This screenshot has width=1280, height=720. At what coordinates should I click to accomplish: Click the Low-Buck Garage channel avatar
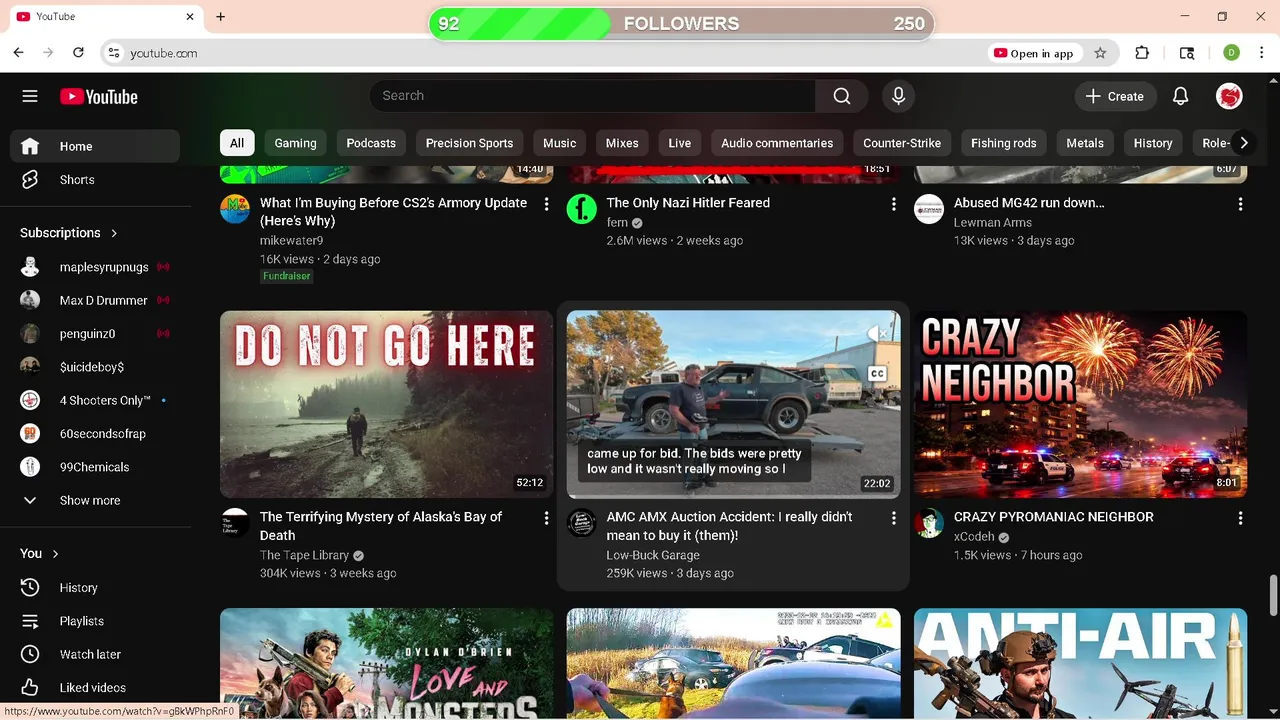[x=582, y=523]
